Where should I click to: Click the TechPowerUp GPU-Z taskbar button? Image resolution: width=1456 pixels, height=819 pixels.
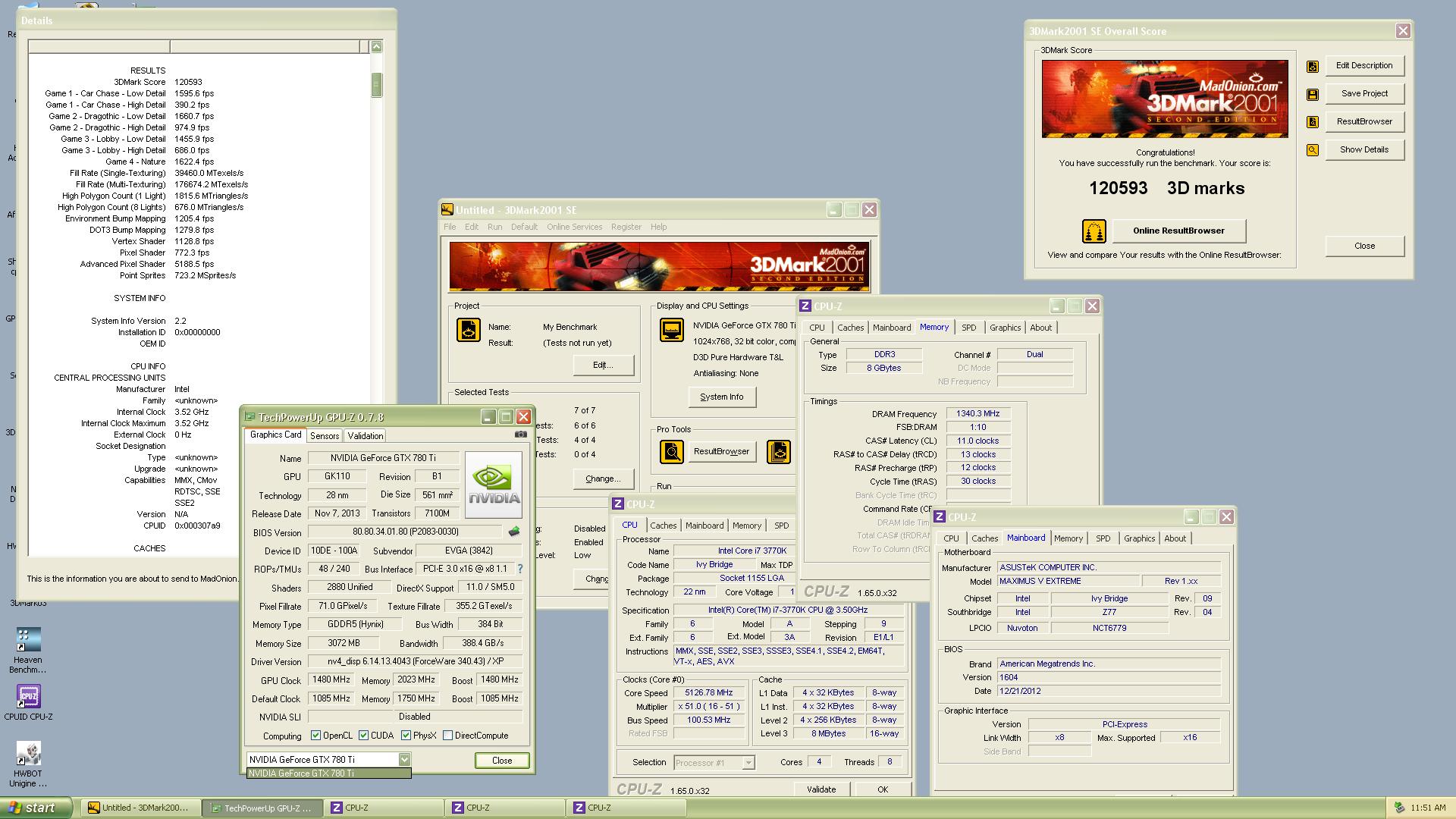(x=262, y=808)
